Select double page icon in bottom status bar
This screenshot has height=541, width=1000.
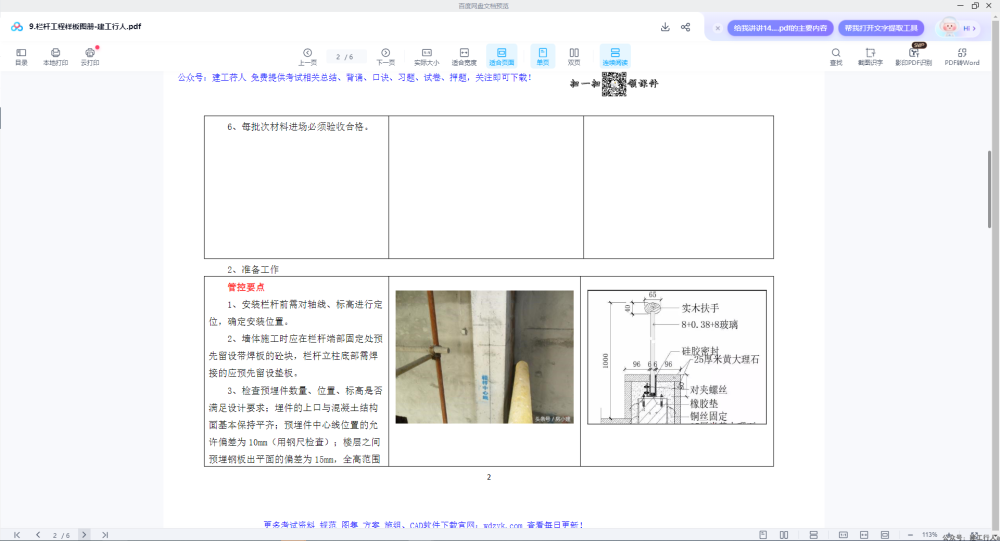coord(784,535)
